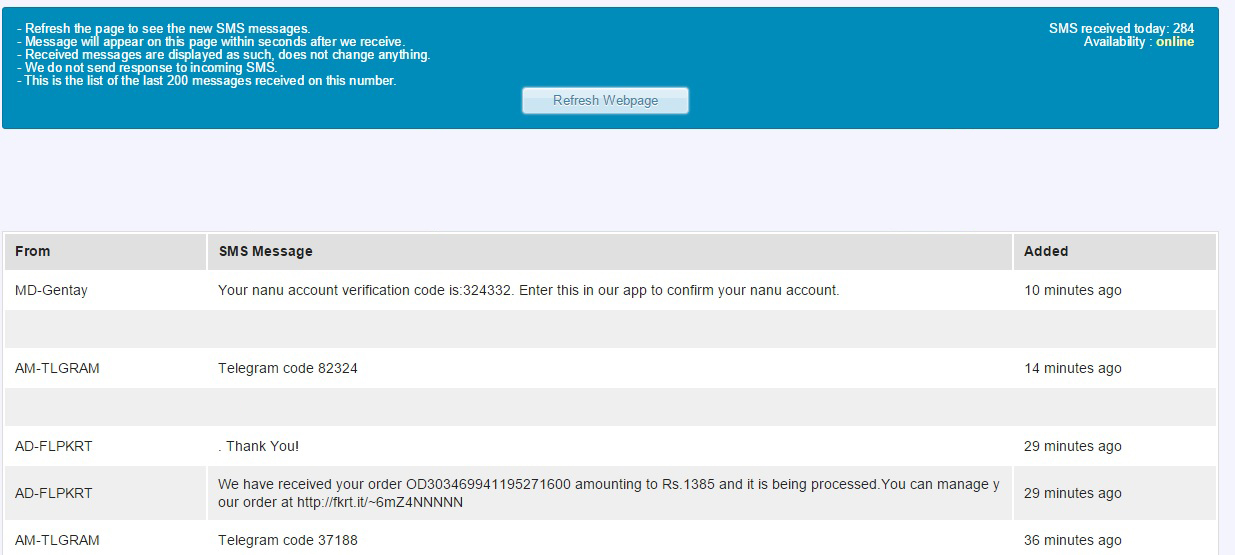Image resolution: width=1235 pixels, height=555 pixels.
Task: Click the Telegram code 37188 message
Action: tap(288, 540)
